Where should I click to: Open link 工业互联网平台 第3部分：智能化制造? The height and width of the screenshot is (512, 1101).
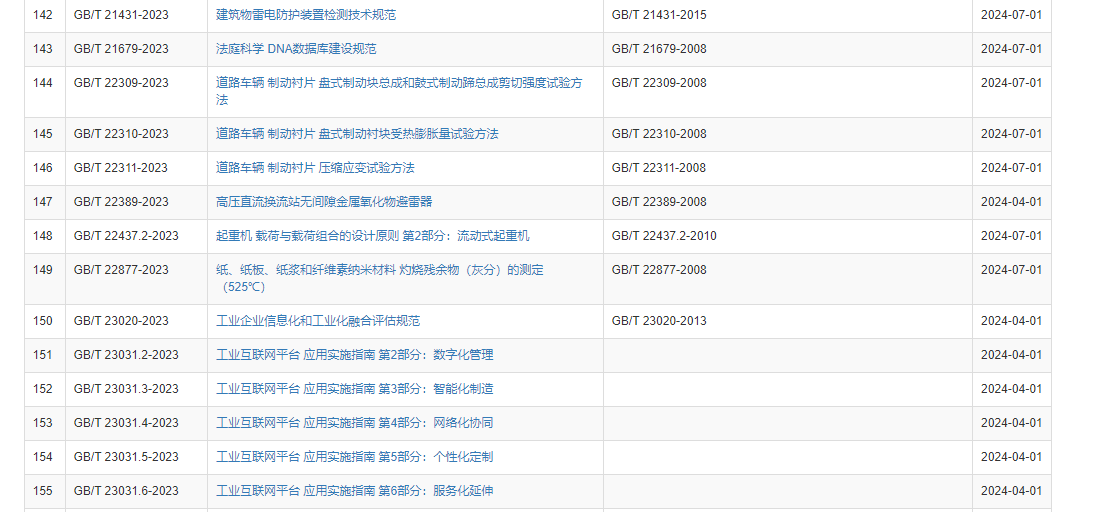pos(355,389)
